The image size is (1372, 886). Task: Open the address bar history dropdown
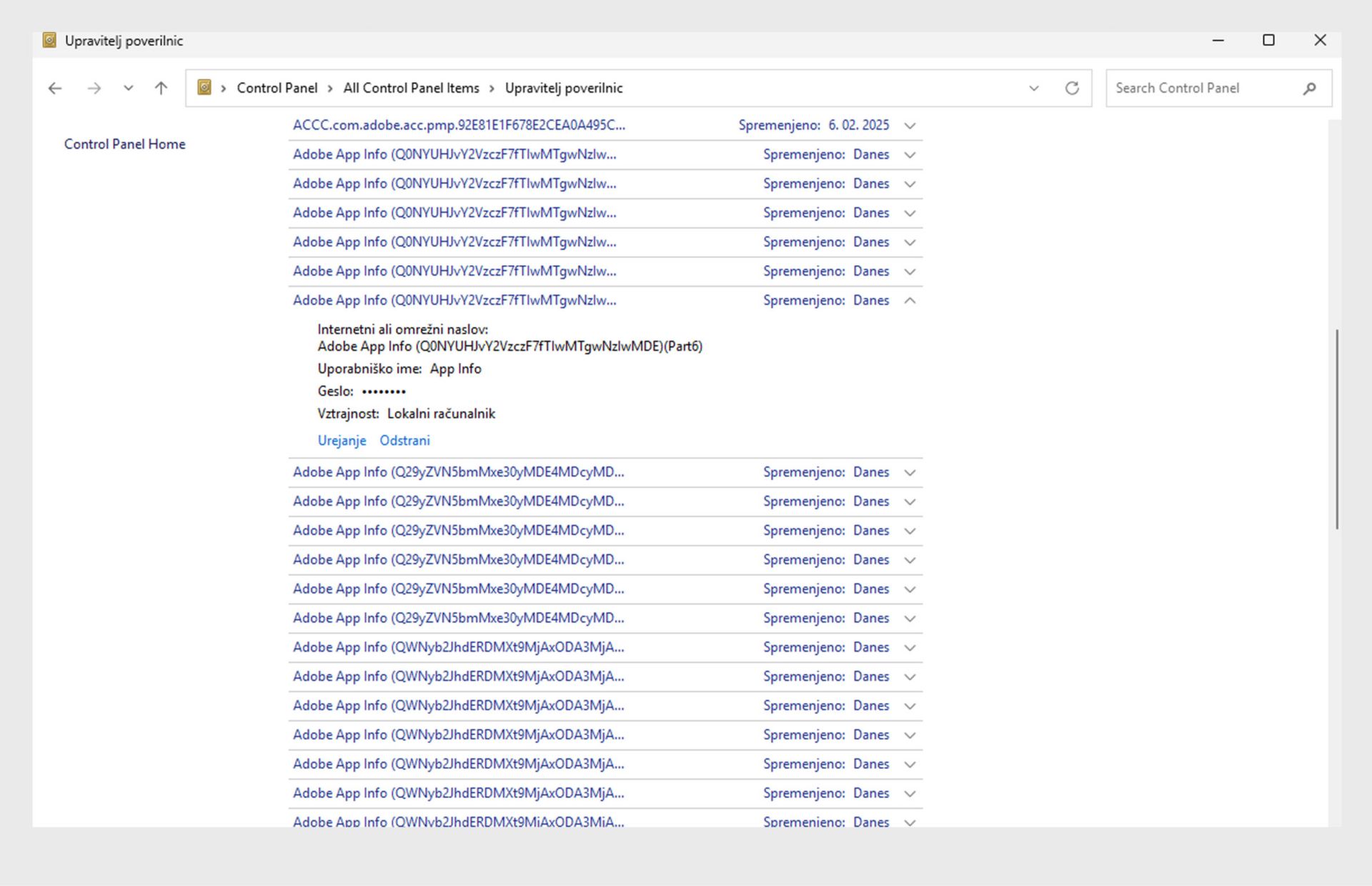[1033, 89]
